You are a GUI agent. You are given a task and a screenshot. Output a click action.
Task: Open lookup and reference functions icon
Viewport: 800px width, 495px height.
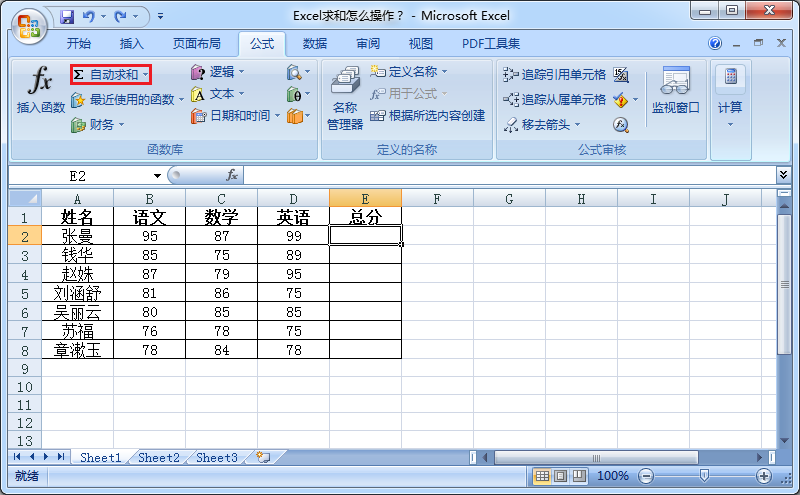click(x=298, y=72)
